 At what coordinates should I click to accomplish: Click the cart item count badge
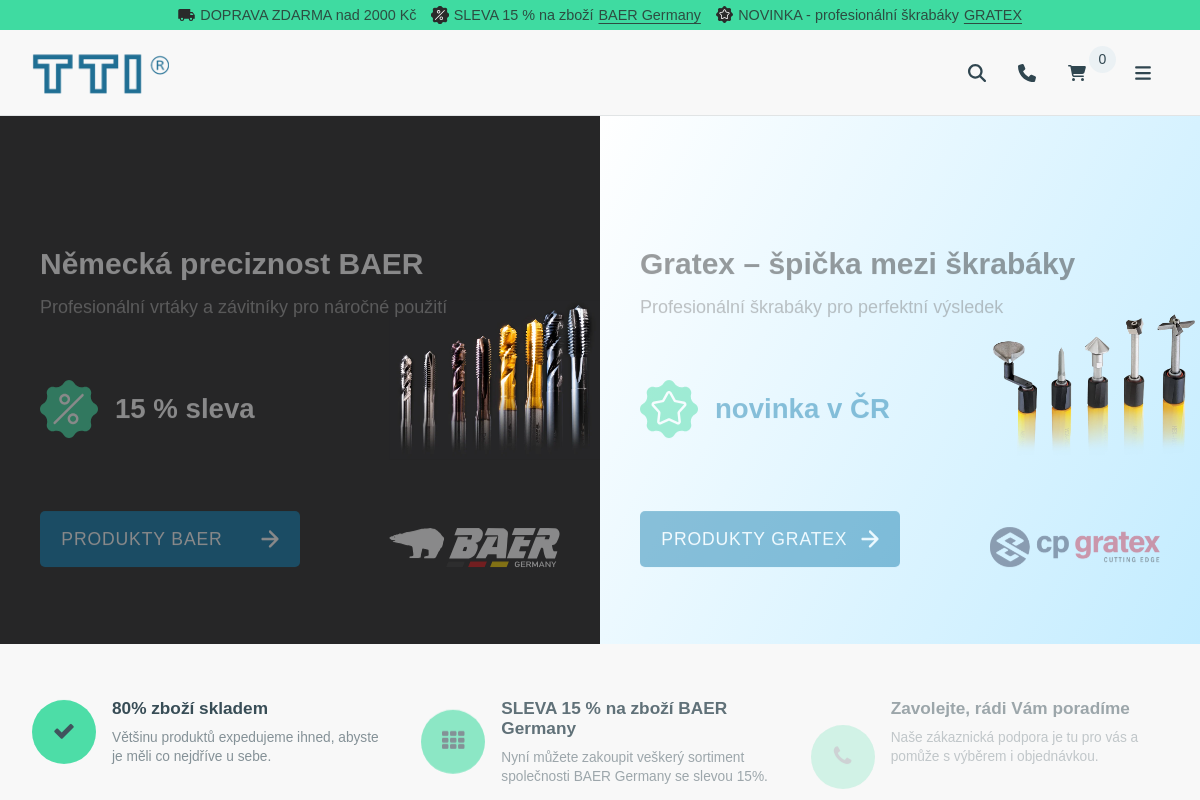coord(1102,59)
